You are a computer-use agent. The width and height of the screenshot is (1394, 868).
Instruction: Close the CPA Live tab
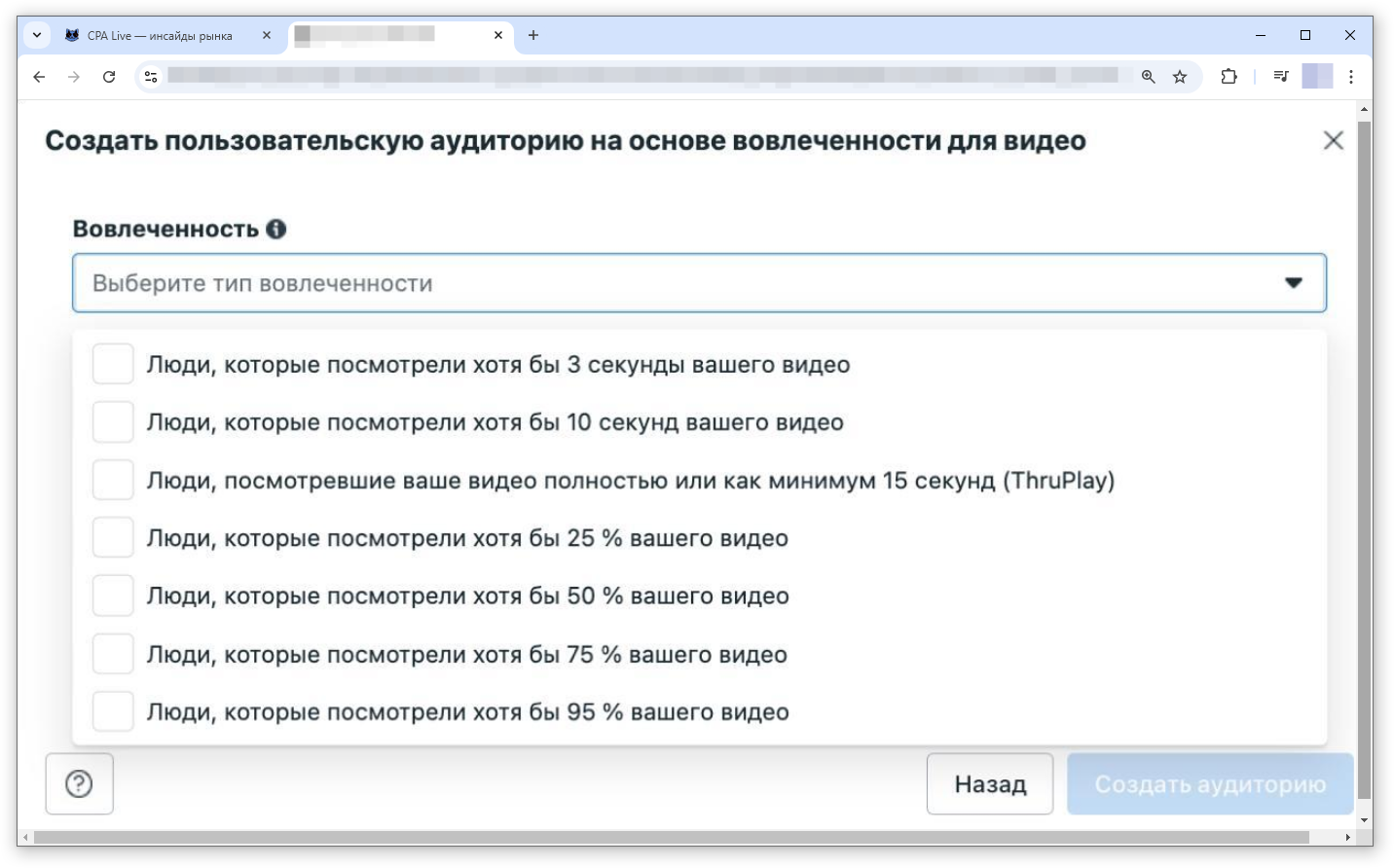coord(267,35)
